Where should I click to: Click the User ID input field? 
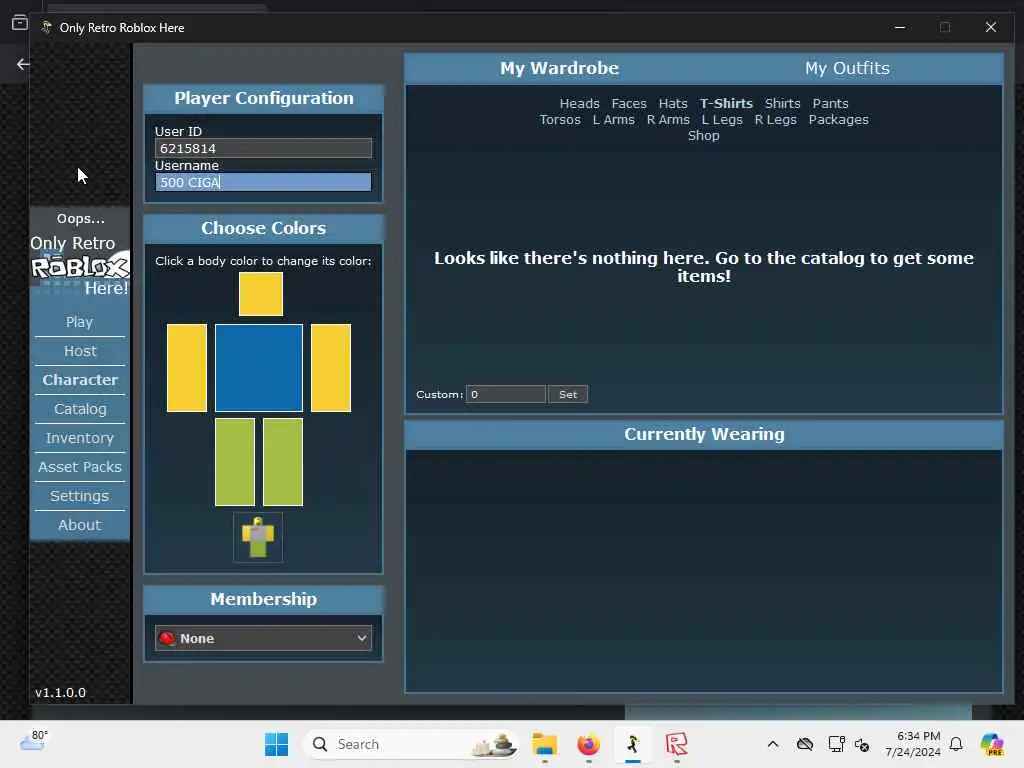263,148
